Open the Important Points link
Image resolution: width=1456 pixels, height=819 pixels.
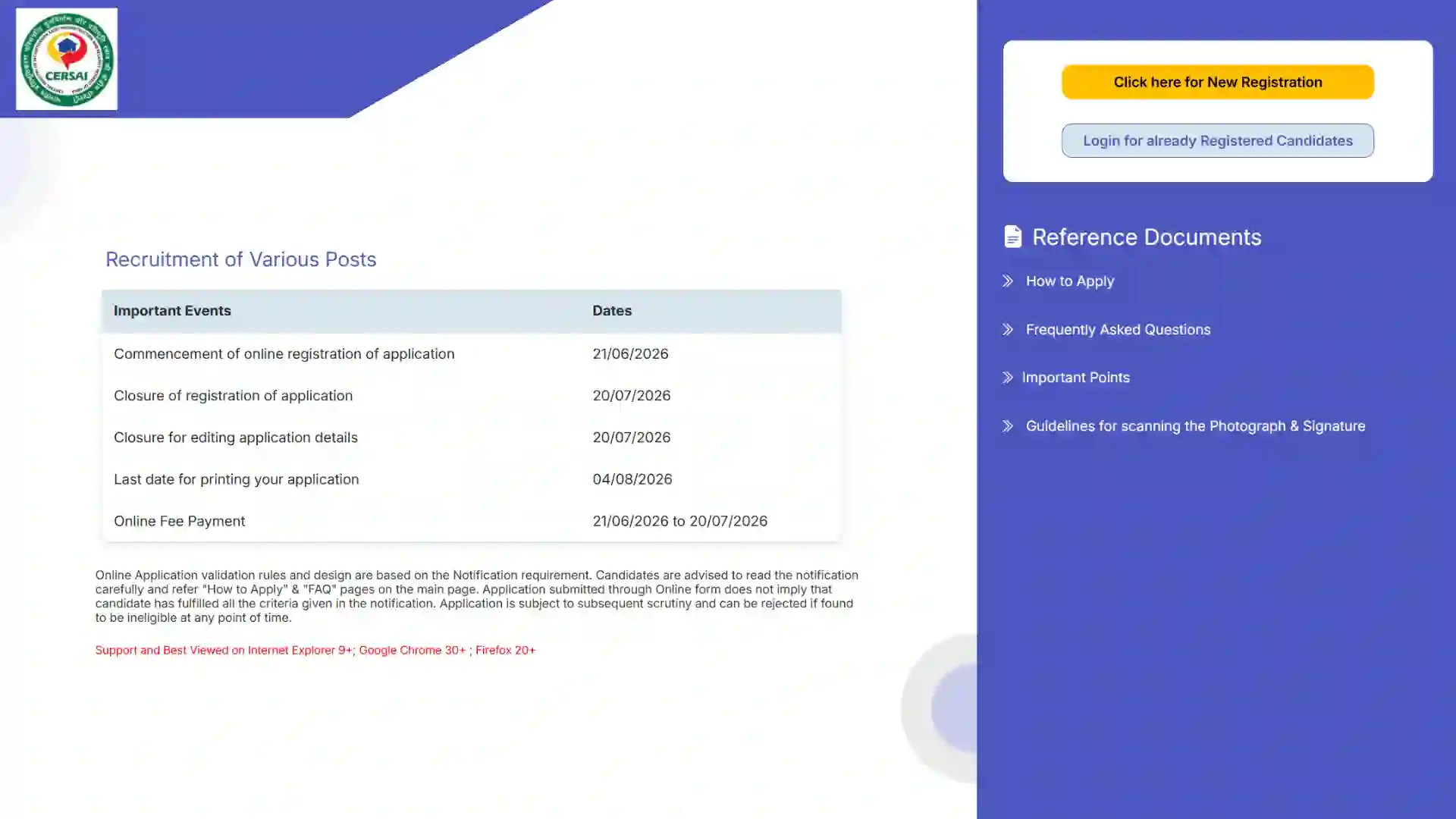1075,377
